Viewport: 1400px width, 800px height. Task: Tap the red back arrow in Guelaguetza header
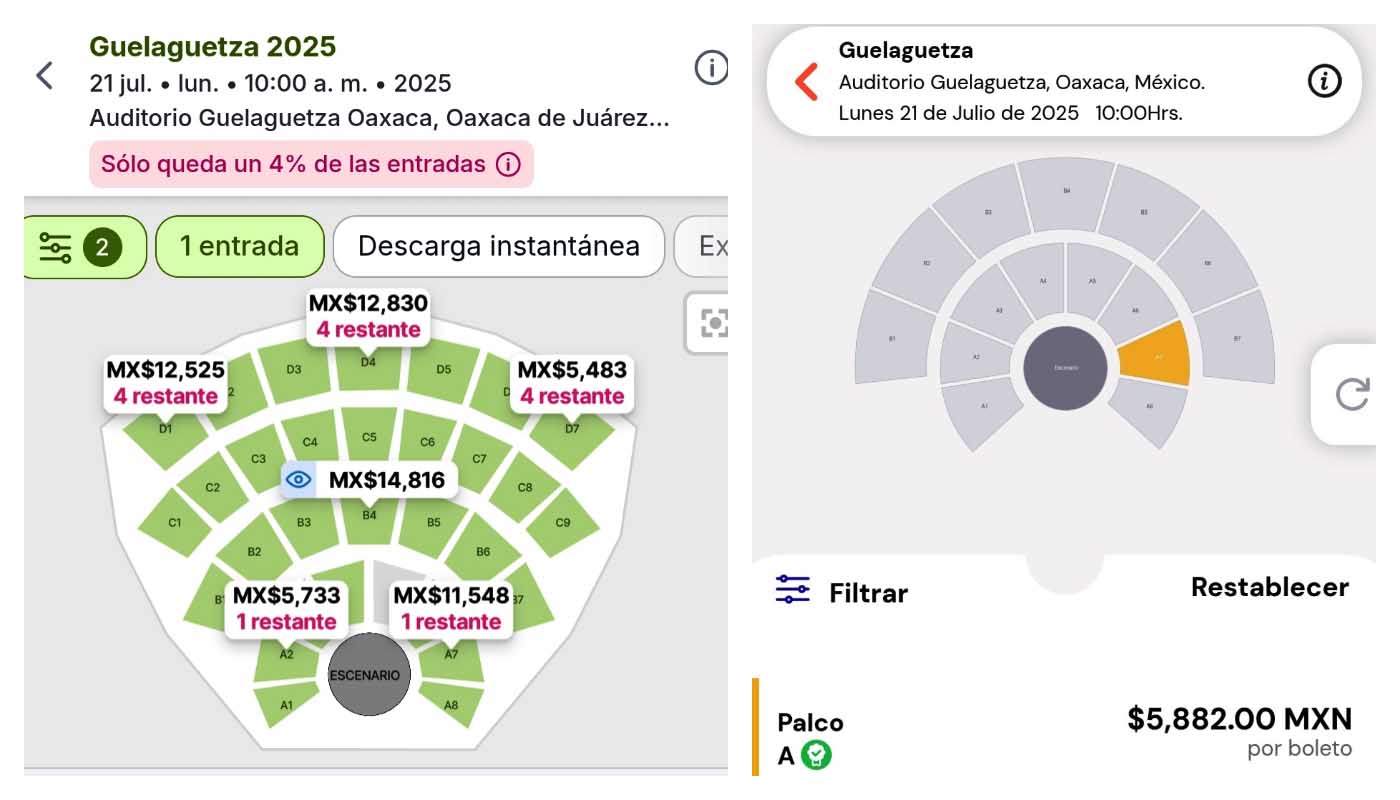point(806,81)
